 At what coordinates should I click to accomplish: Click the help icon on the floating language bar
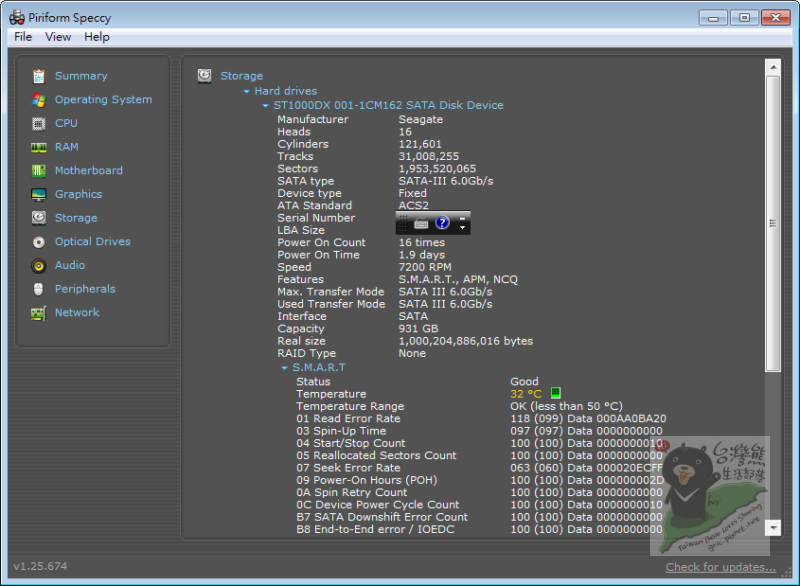(443, 223)
